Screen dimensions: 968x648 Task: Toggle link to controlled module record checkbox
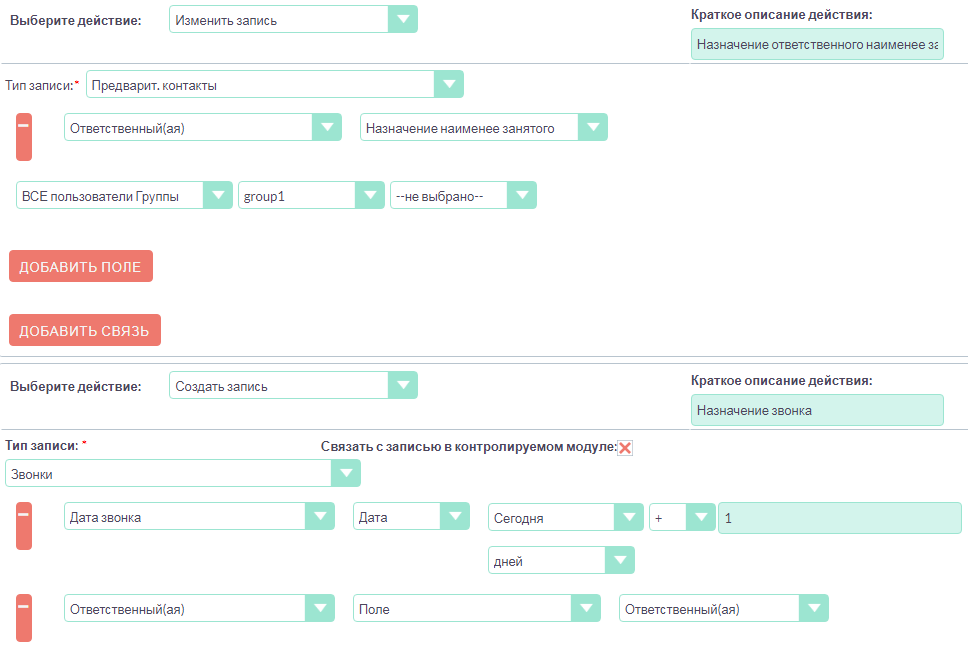[x=625, y=448]
